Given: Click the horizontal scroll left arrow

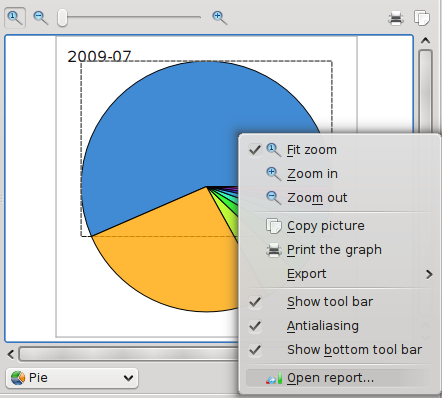Looking at the screenshot, I should point(11,354).
